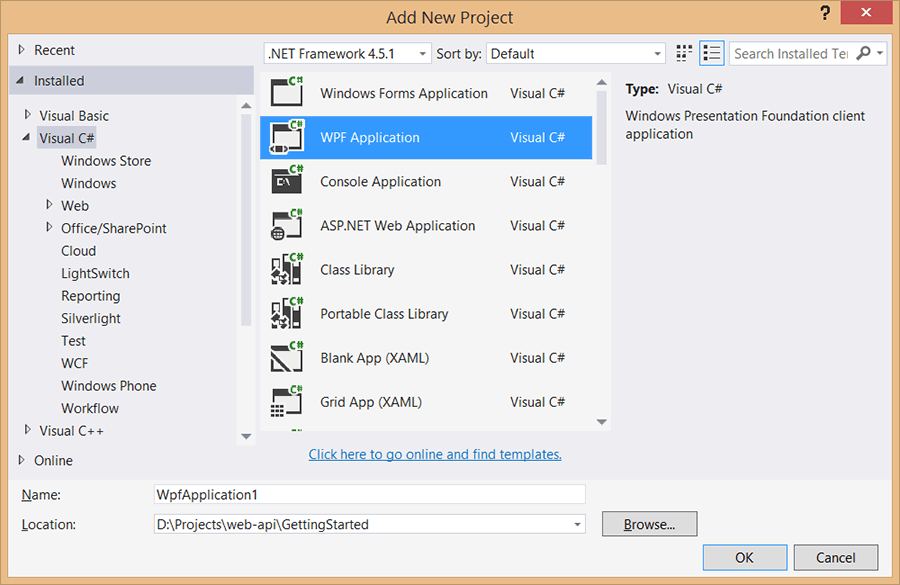This screenshot has height=585, width=900.
Task: Select the WCF category
Action: point(75,363)
